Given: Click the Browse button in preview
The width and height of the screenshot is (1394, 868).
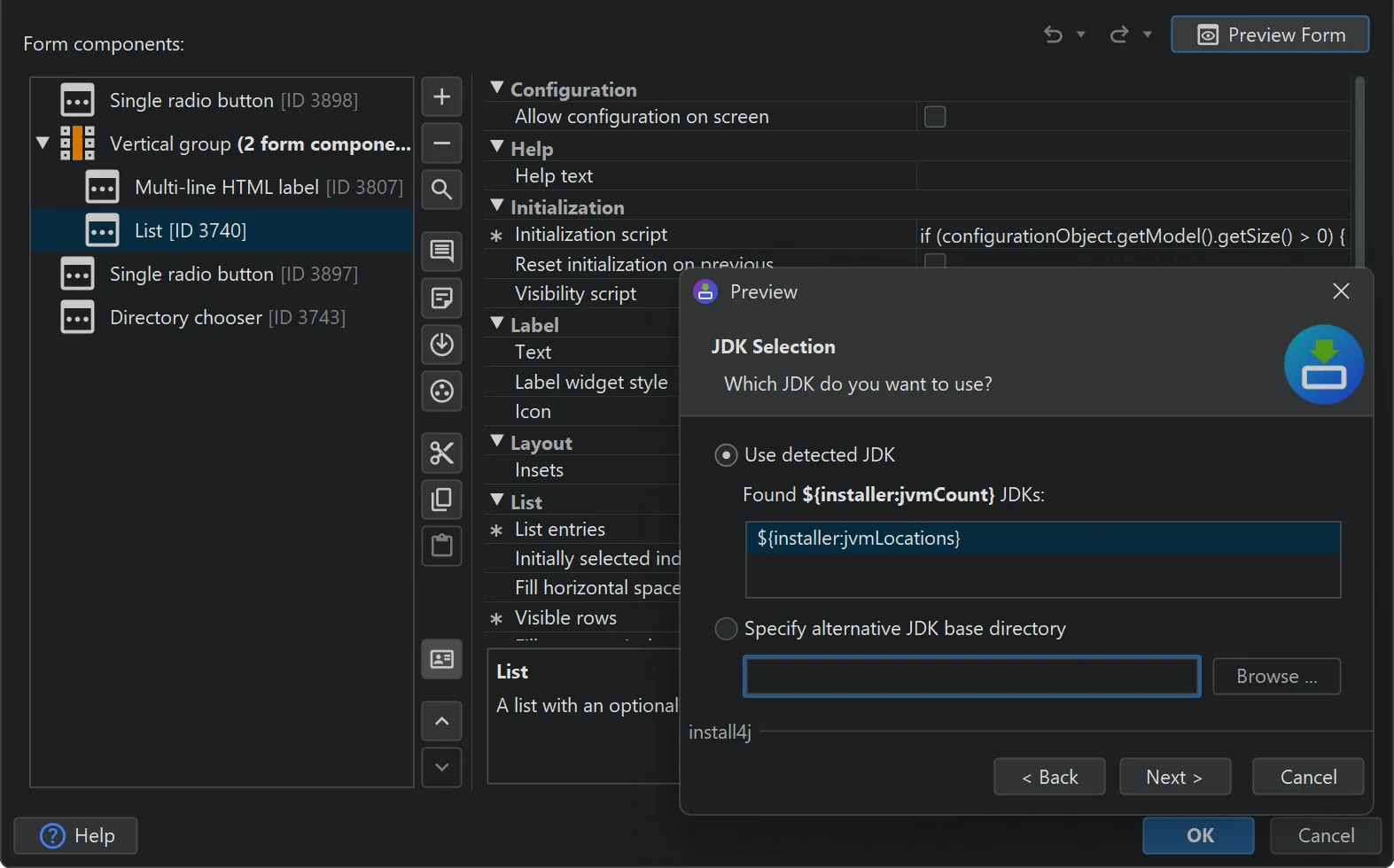Looking at the screenshot, I should [x=1276, y=677].
